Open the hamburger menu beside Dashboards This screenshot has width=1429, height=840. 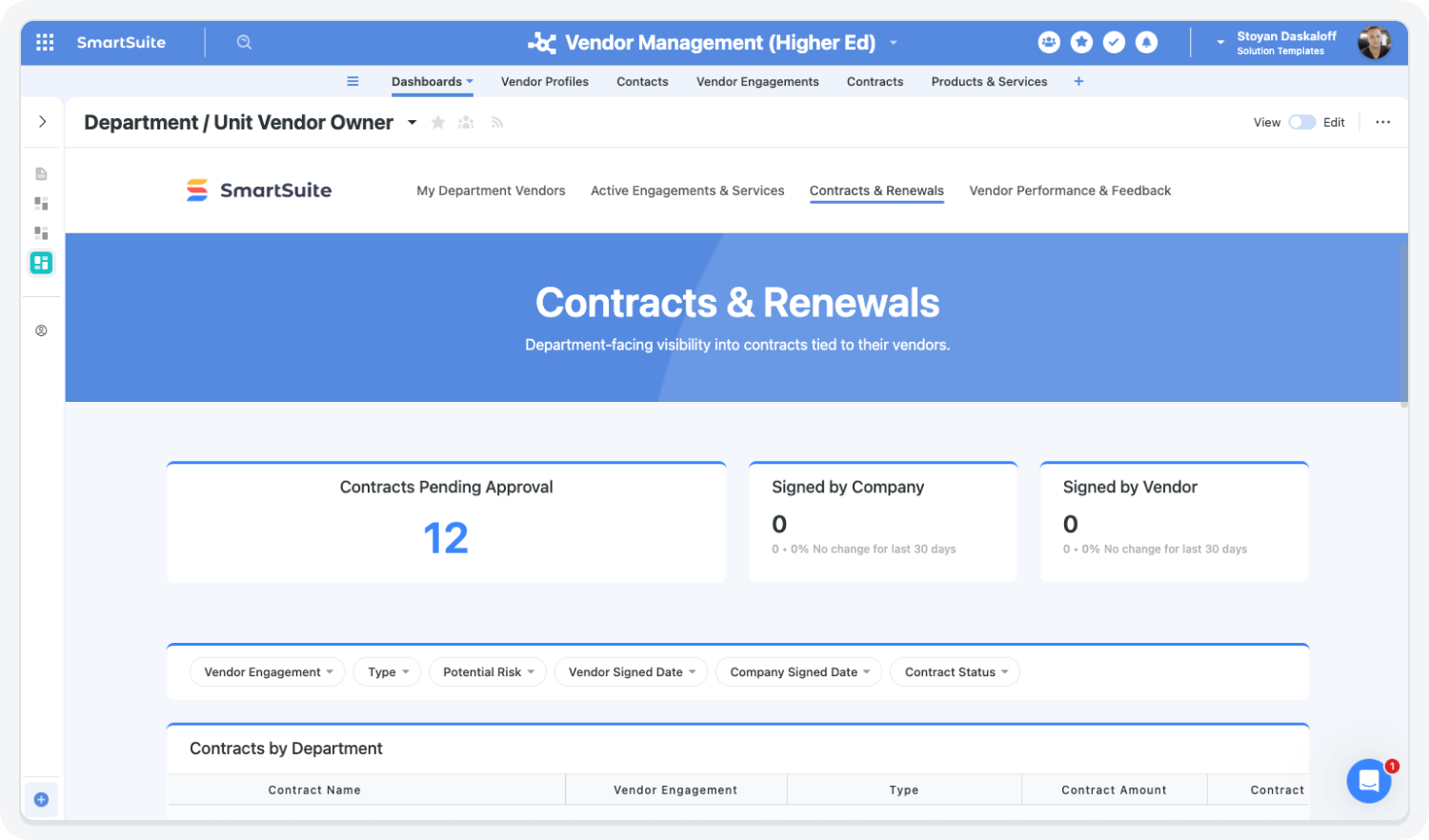coord(352,81)
